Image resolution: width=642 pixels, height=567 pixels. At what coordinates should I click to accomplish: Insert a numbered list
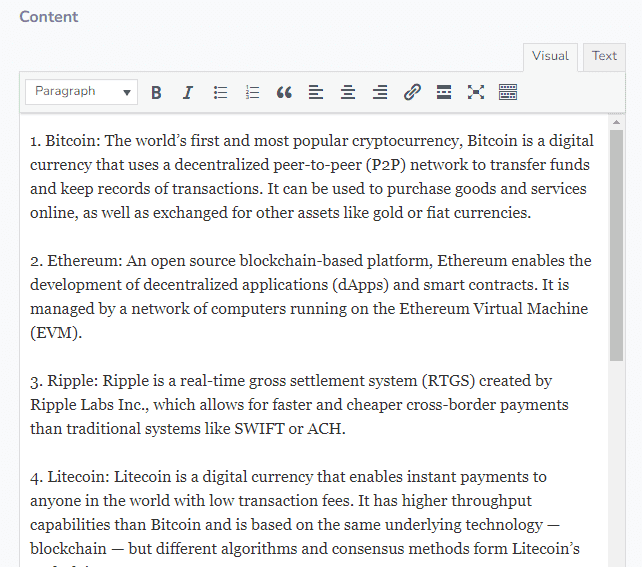pyautogui.click(x=252, y=92)
